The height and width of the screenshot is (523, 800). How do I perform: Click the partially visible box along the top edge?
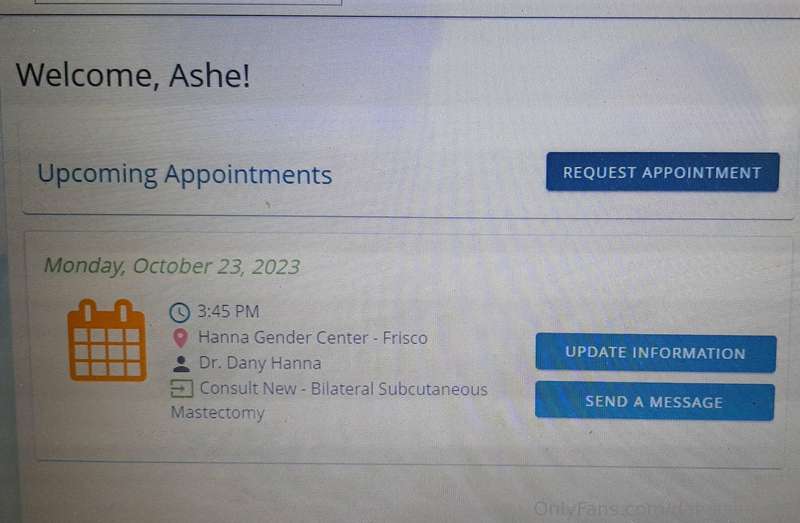point(188,3)
